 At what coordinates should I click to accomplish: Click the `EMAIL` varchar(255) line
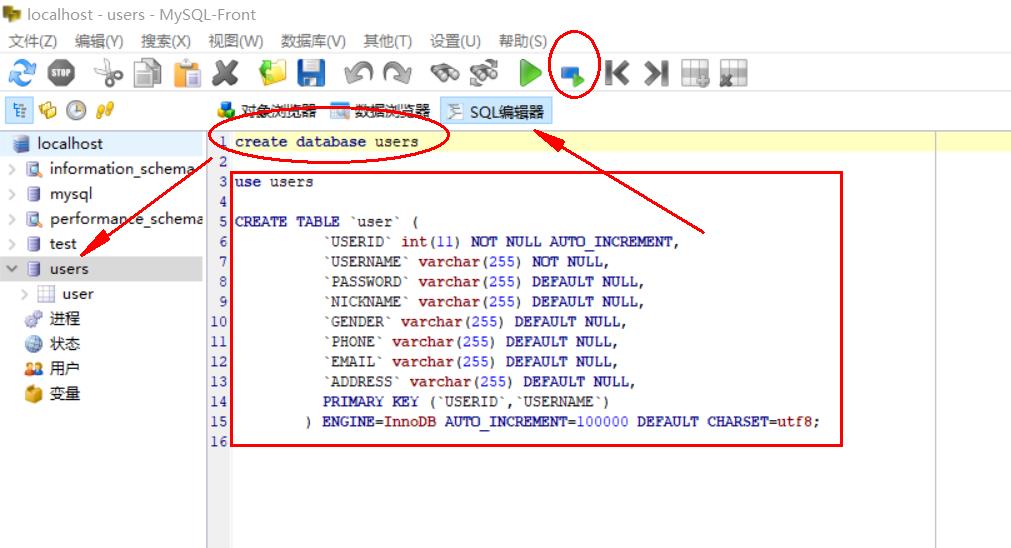[471, 362]
